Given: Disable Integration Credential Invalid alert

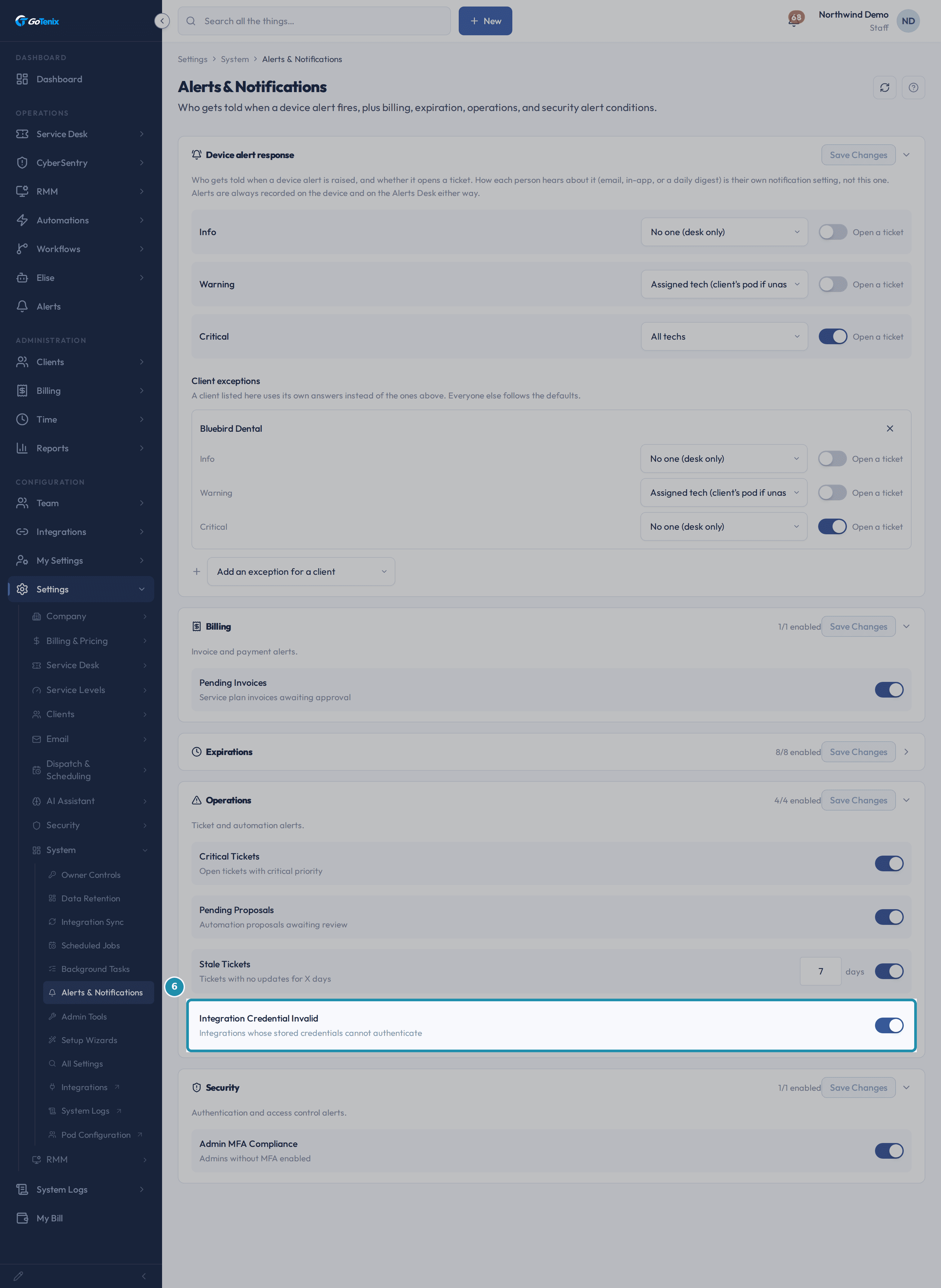Looking at the screenshot, I should [x=889, y=1026].
